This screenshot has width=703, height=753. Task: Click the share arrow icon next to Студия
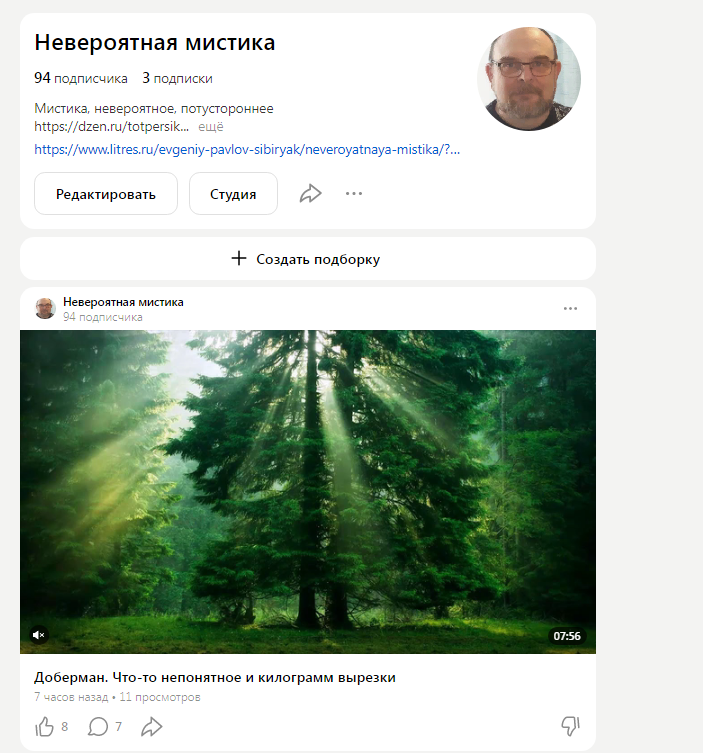coord(311,194)
